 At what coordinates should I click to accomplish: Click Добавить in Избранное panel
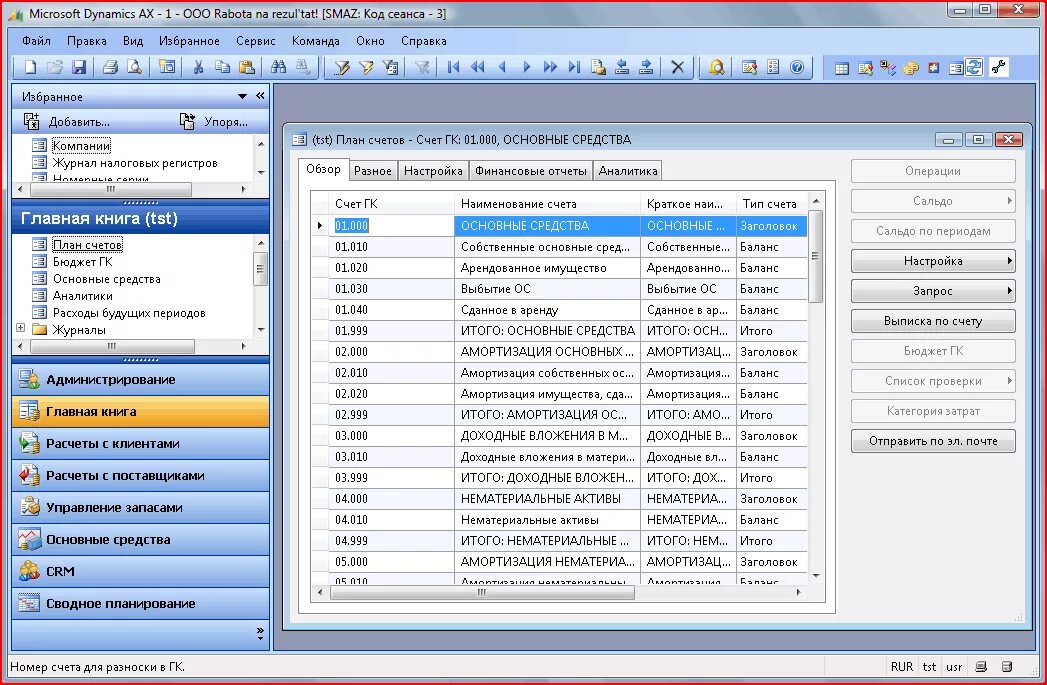(x=67, y=122)
